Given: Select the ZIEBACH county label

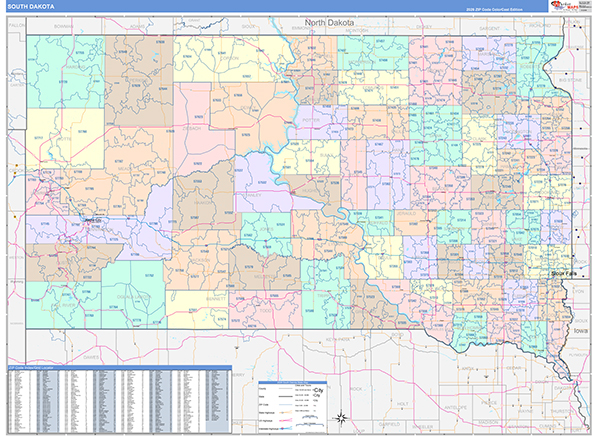Looking at the screenshot, I should [x=191, y=129].
